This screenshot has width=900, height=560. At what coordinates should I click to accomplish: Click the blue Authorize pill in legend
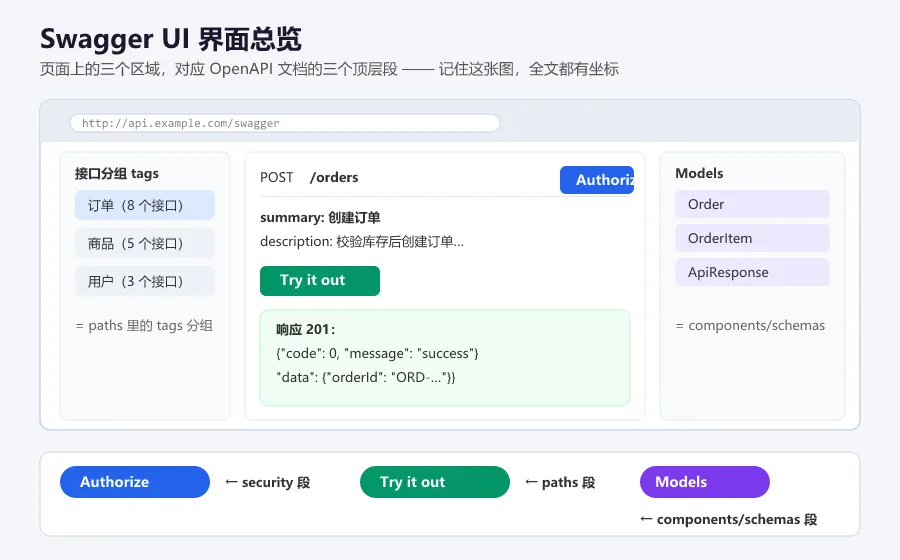(135, 482)
